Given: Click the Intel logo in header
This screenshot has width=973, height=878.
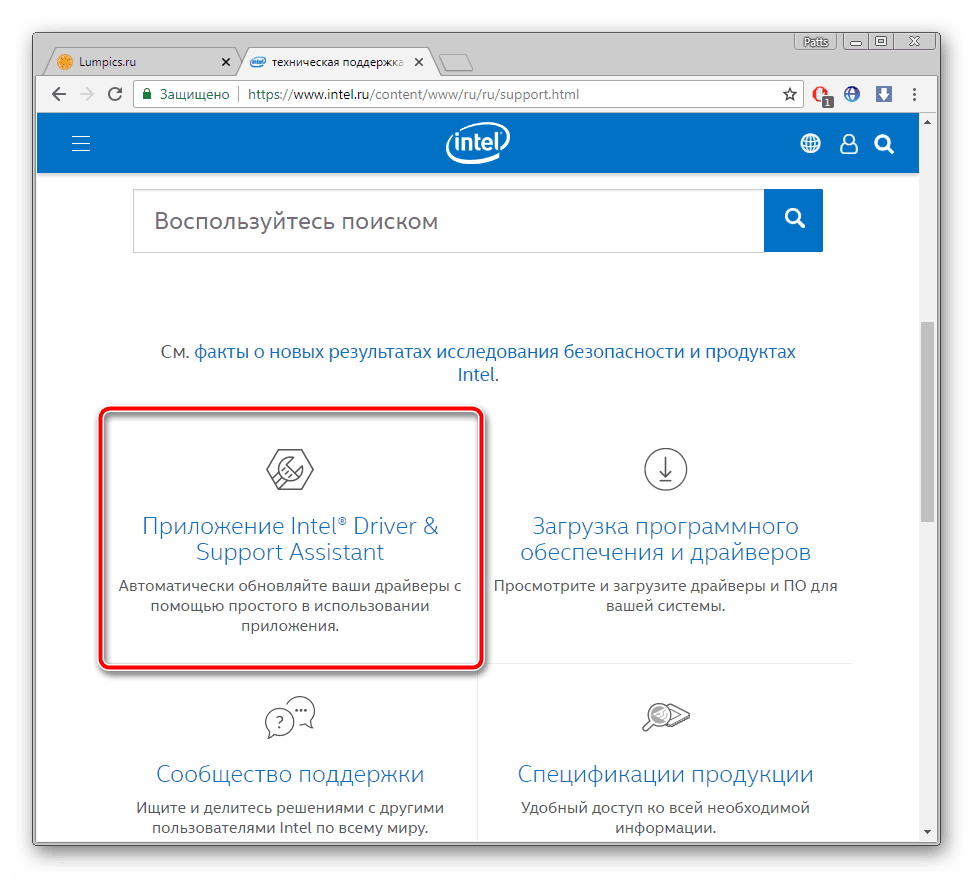Looking at the screenshot, I should (478, 143).
